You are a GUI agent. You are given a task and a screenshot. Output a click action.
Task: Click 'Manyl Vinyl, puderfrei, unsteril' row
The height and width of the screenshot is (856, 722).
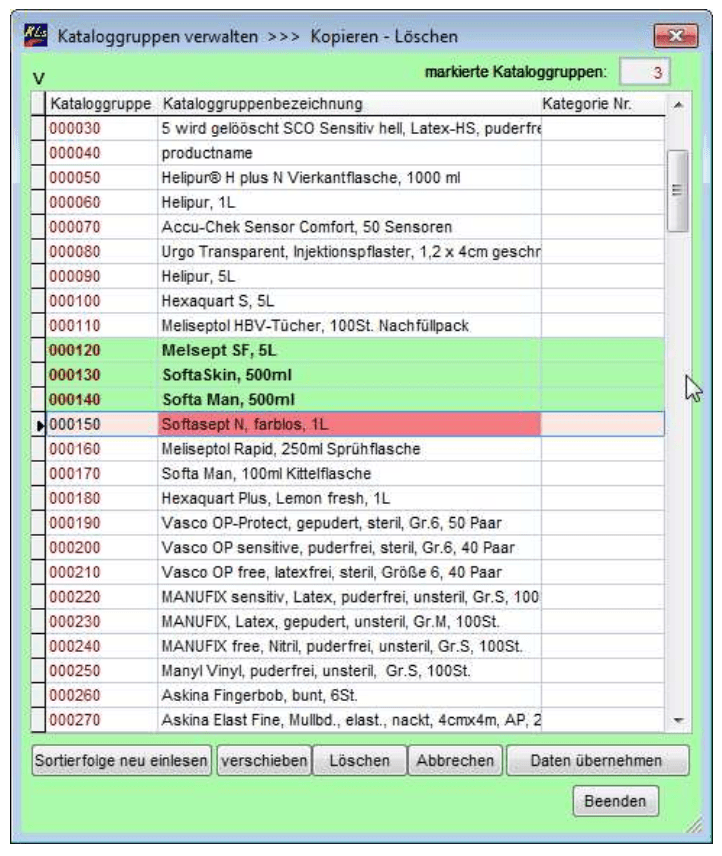coord(349,671)
